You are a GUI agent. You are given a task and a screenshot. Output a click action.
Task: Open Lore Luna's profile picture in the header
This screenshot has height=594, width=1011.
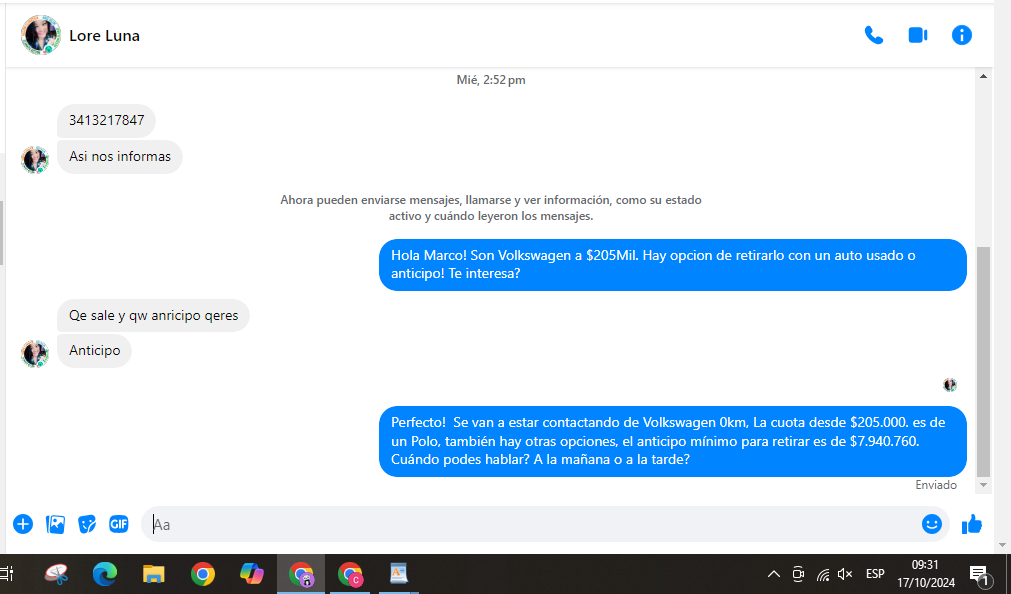tap(41, 35)
